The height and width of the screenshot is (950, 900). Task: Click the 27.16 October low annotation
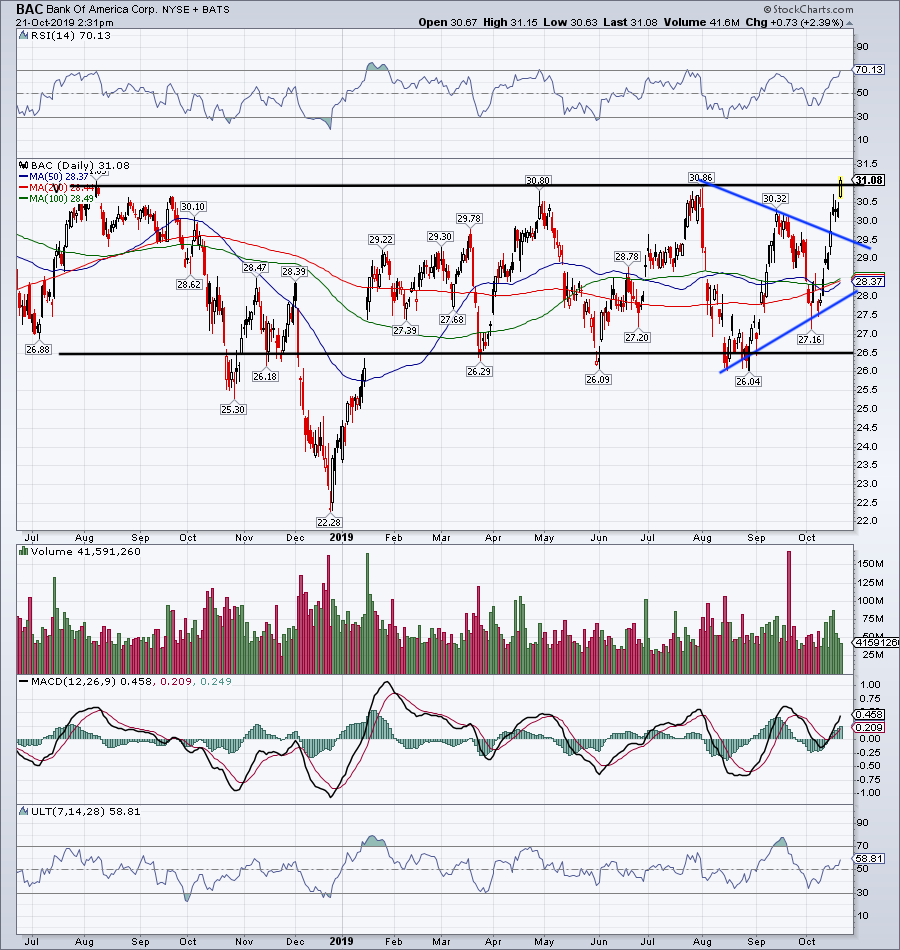click(x=810, y=340)
